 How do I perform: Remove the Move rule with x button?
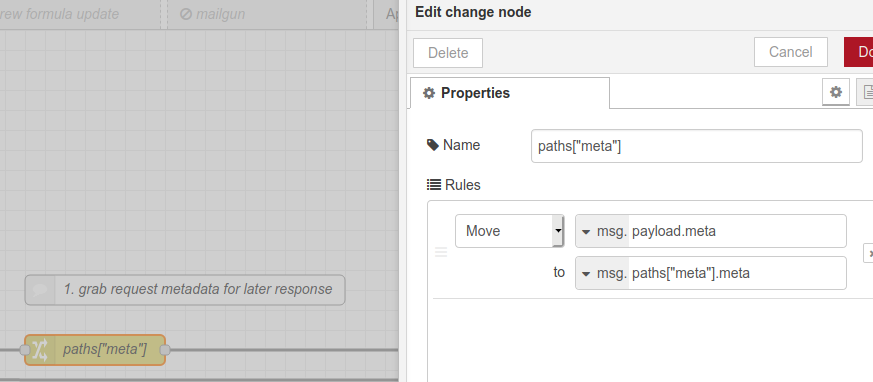pos(868,253)
